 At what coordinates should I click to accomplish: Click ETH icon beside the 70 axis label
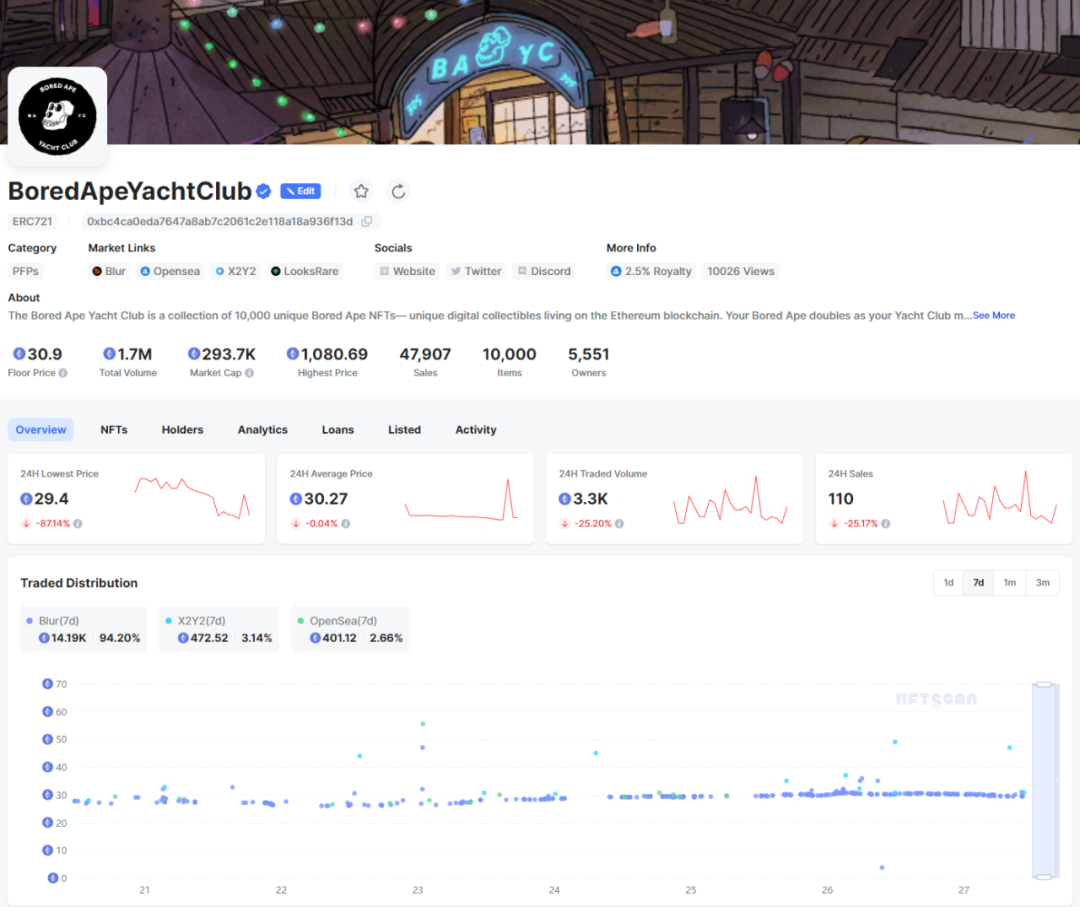pos(48,684)
